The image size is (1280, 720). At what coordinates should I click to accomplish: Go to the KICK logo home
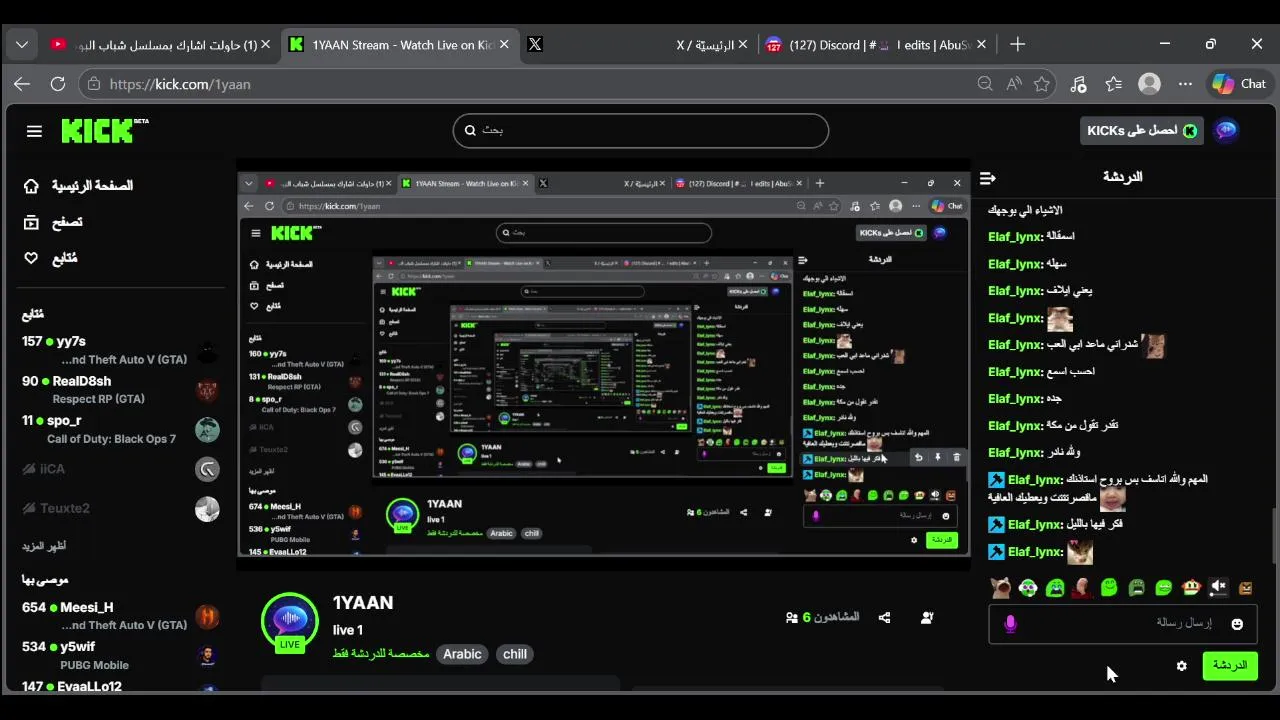click(x=104, y=130)
